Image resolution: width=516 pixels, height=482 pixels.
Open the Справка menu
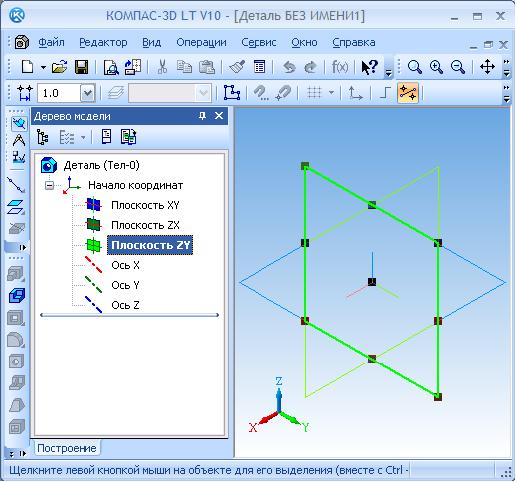pos(354,42)
